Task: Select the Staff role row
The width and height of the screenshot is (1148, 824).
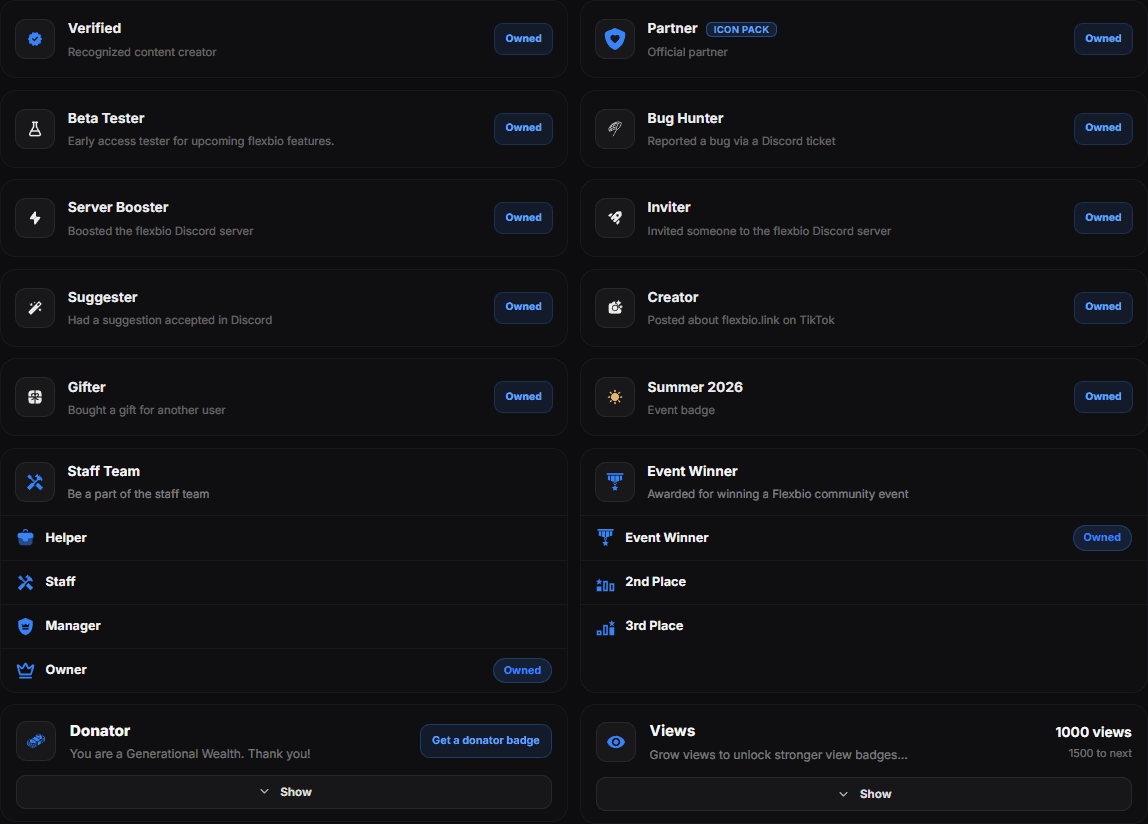Action: point(284,582)
